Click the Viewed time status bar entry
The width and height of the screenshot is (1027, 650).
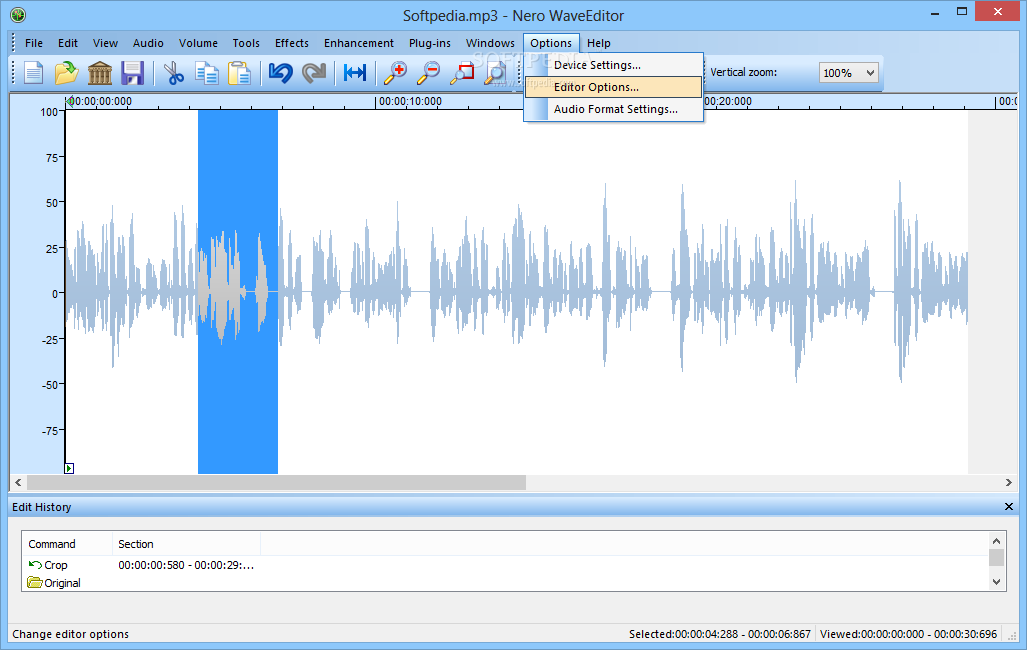point(908,634)
